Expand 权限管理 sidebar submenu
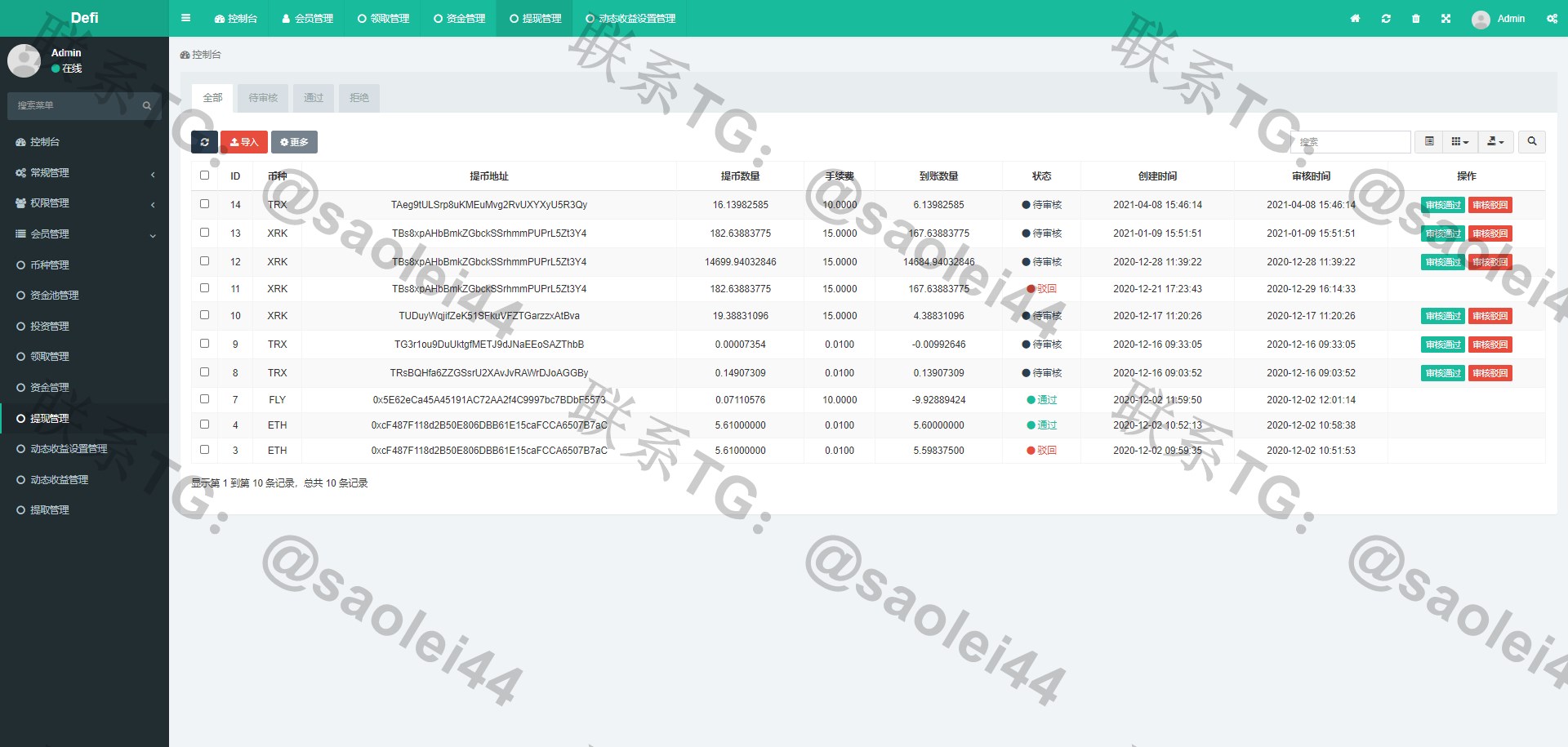This screenshot has height=747, width=1568. pos(84,203)
